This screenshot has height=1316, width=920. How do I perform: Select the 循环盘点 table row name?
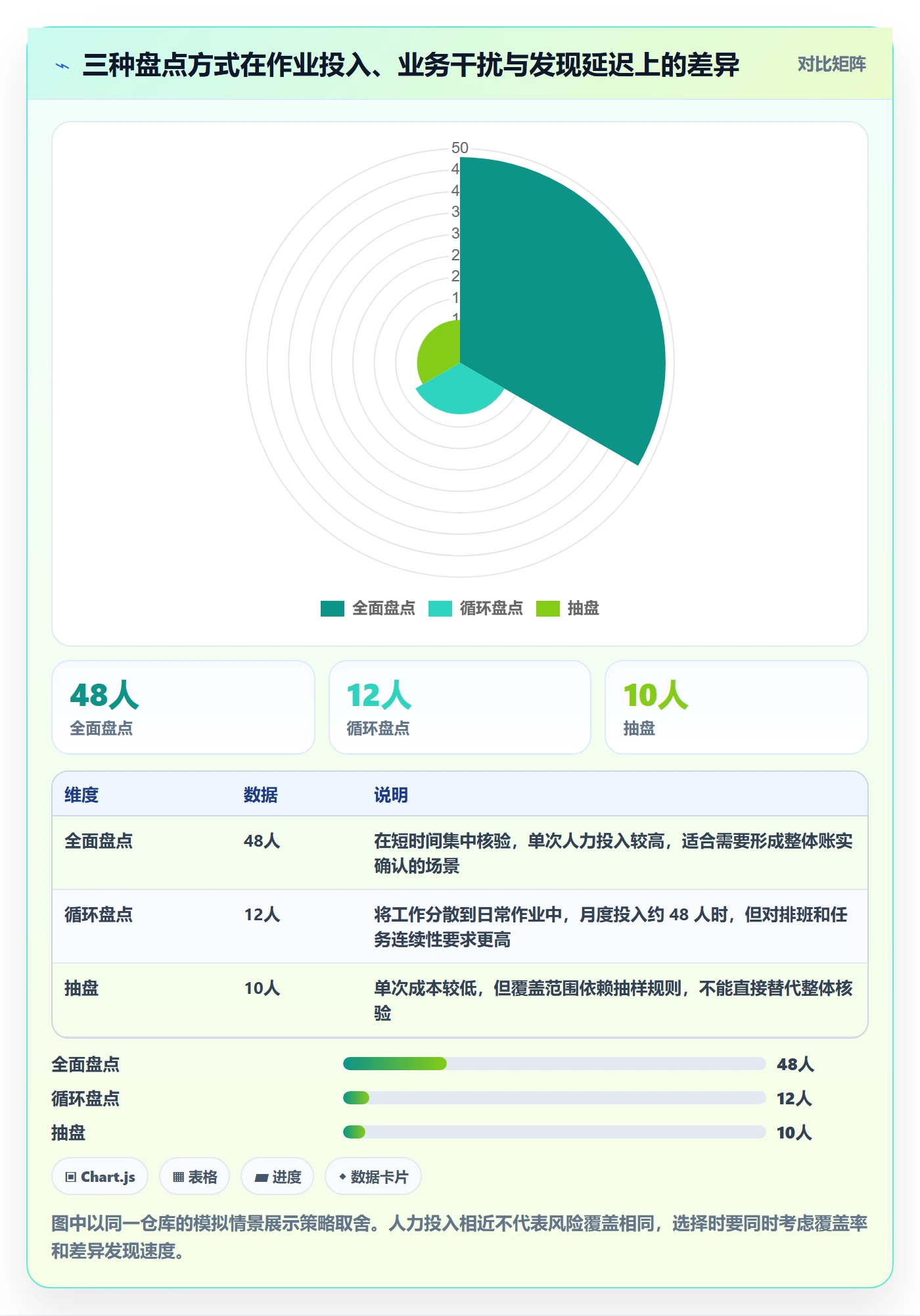click(x=99, y=914)
